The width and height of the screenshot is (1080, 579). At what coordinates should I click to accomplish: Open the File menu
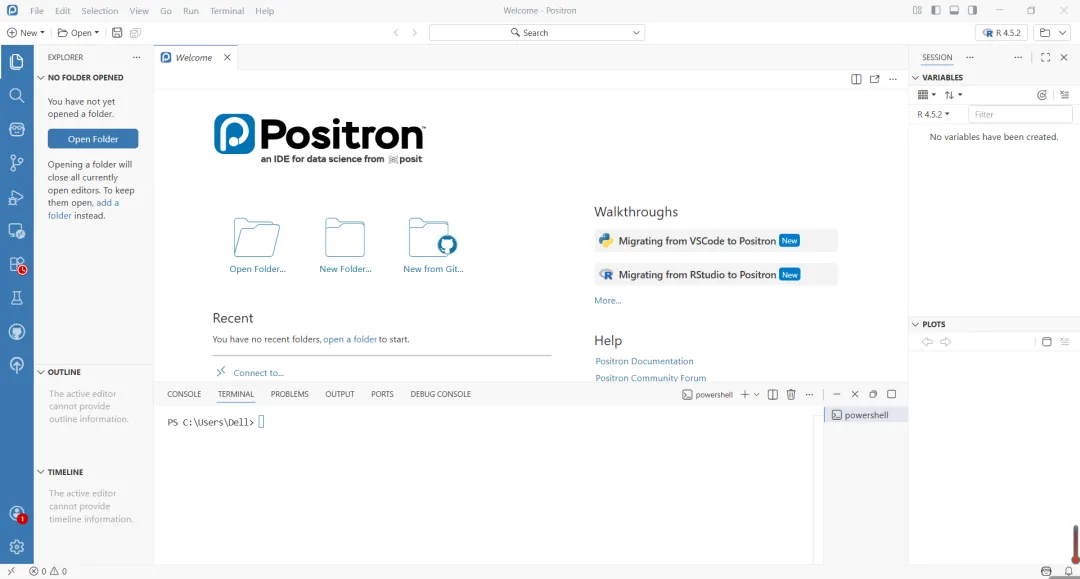tap(37, 10)
